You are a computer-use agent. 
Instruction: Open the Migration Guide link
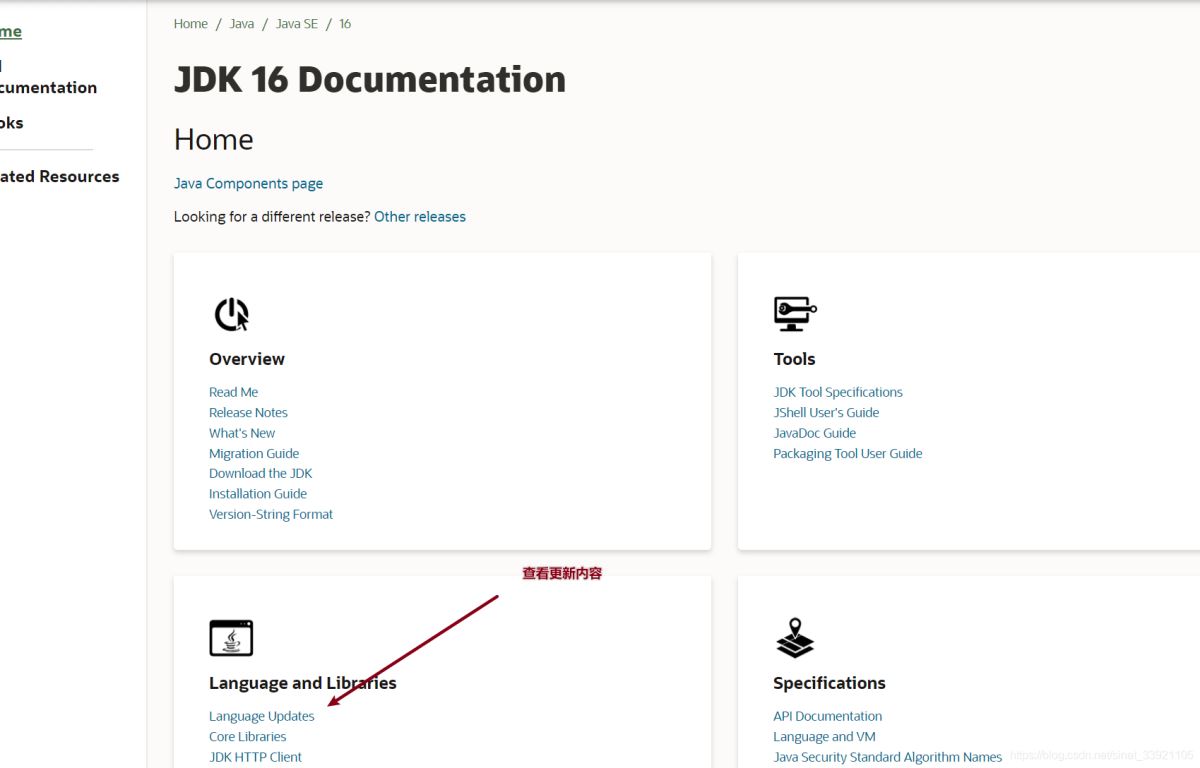pyautogui.click(x=254, y=453)
